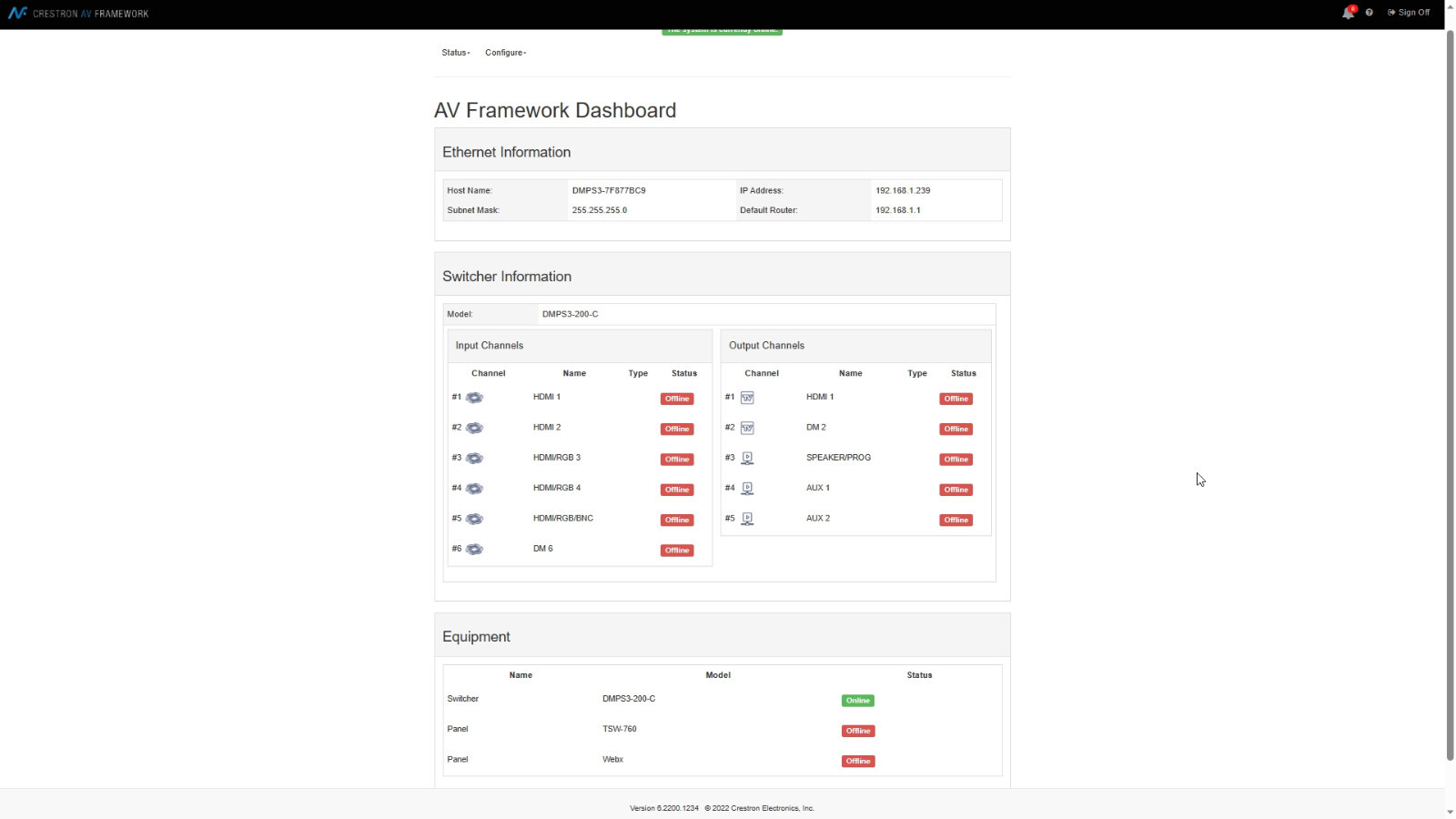Click the output channel #3 SPEAKER/PROG icon
The height and width of the screenshot is (819, 1456).
click(747, 459)
